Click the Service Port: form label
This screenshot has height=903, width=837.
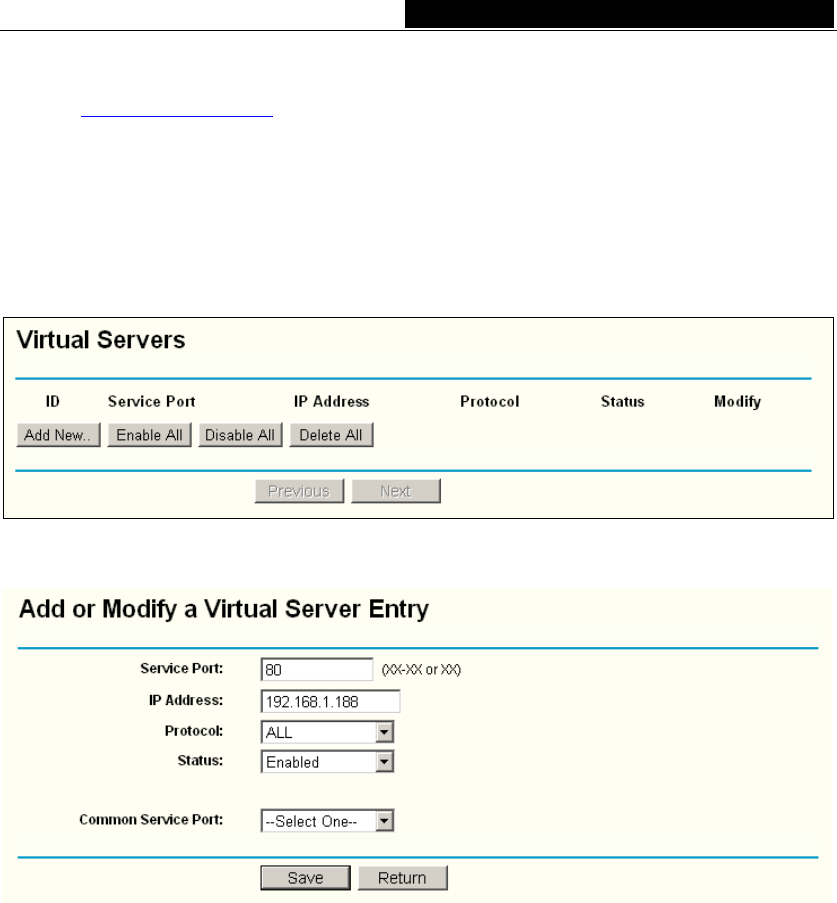(181, 668)
